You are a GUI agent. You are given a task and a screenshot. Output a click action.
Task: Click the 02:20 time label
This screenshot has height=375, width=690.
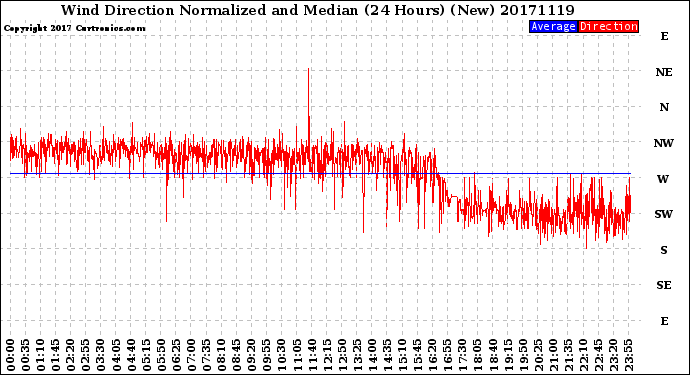[71, 355]
